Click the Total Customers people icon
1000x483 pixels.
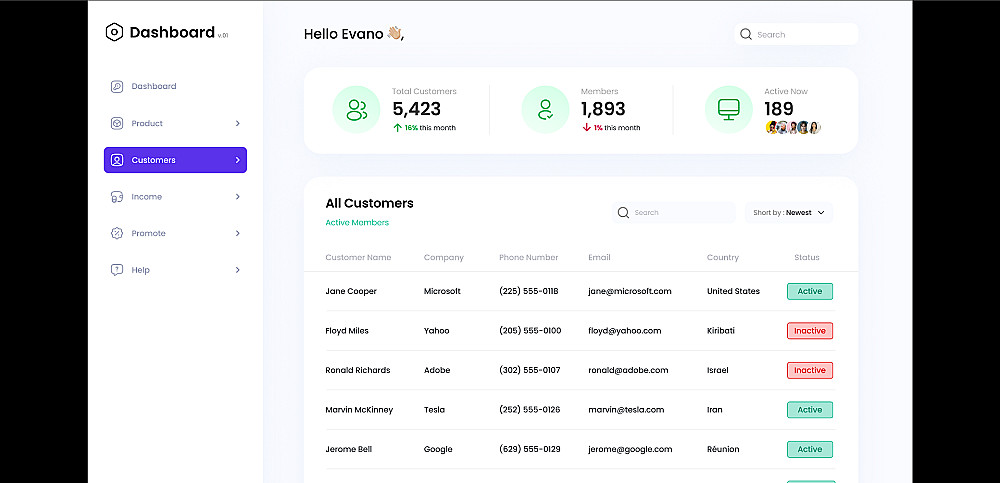357,110
